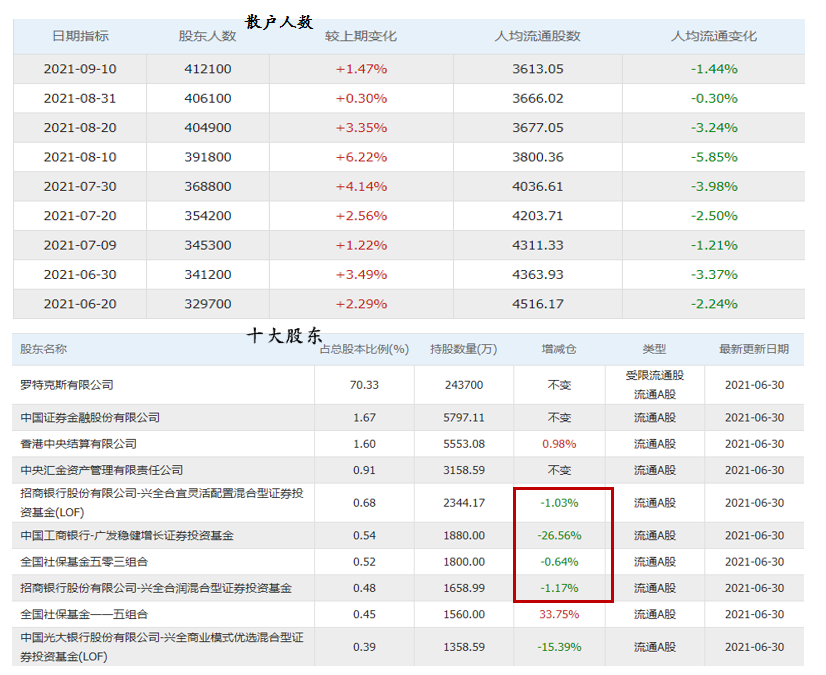The width and height of the screenshot is (826, 675).
Task: Open 中央汇金资产管理有限责任公司 entry
Action: pyautogui.click(x=102, y=470)
